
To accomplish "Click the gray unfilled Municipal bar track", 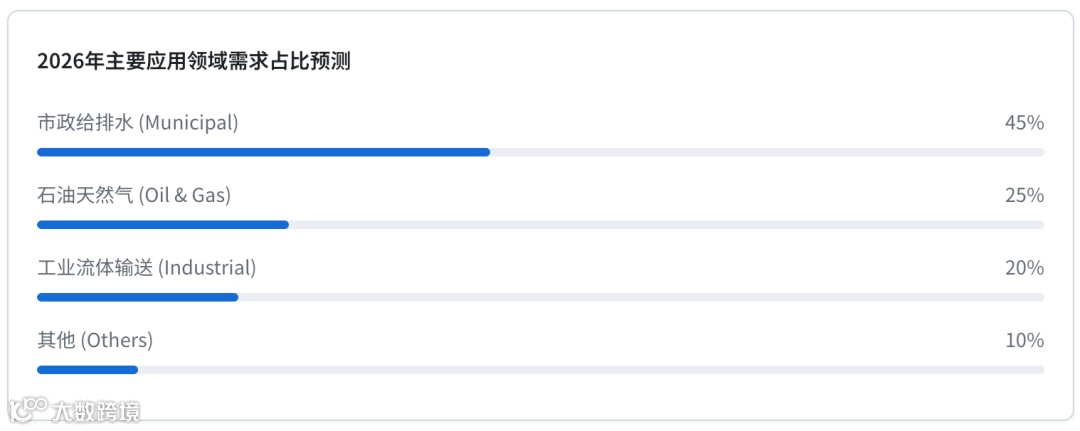I will click(x=767, y=152).
